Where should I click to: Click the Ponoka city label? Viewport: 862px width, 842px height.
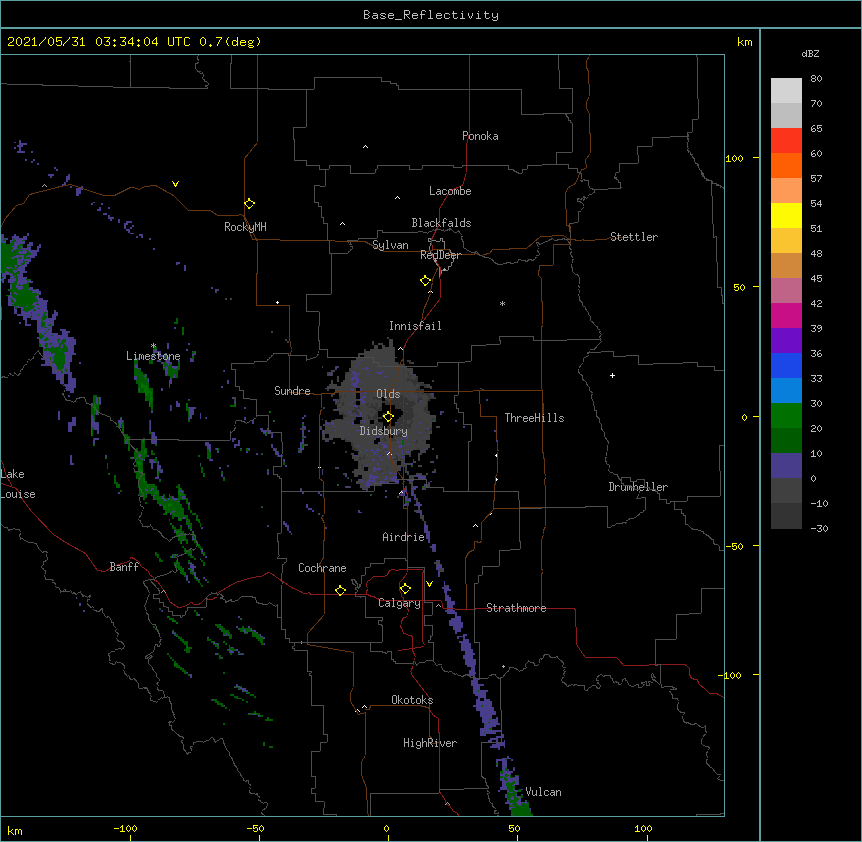(x=480, y=136)
